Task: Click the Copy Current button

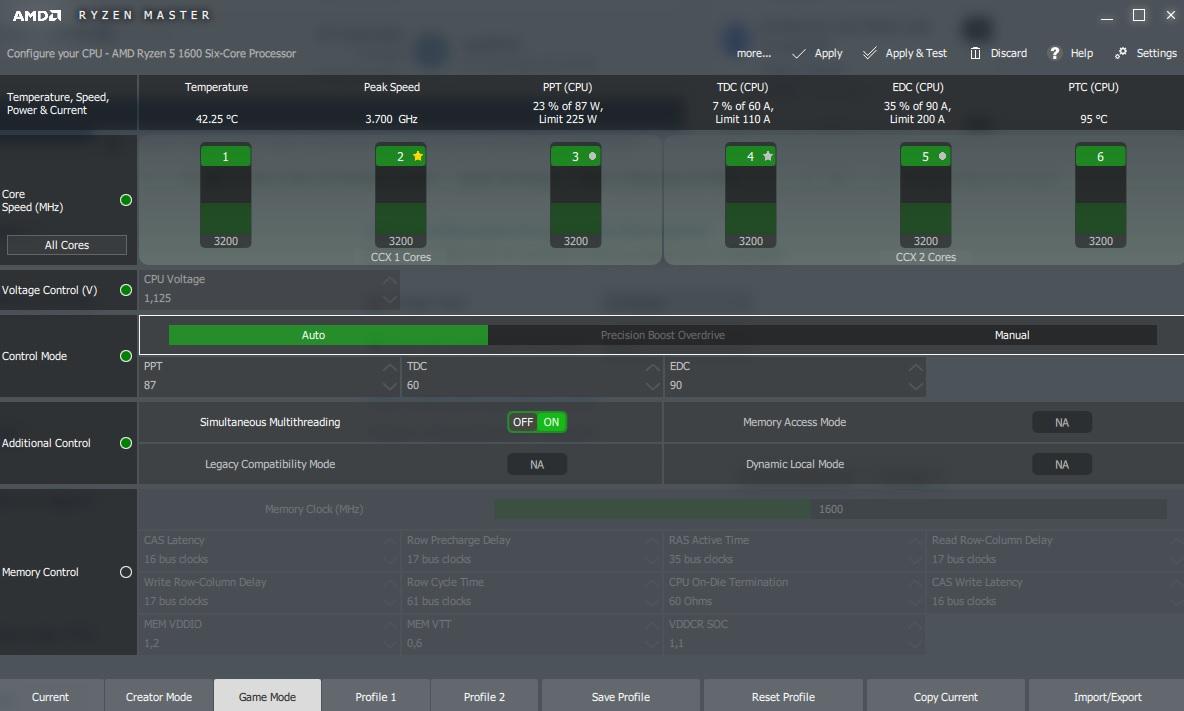Action: [945, 697]
